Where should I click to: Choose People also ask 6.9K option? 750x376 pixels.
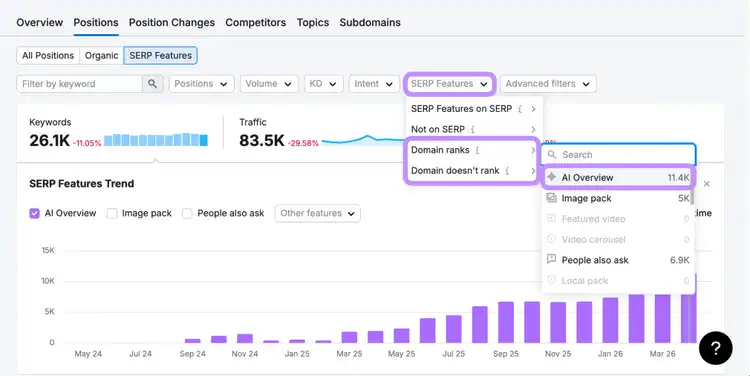point(618,260)
